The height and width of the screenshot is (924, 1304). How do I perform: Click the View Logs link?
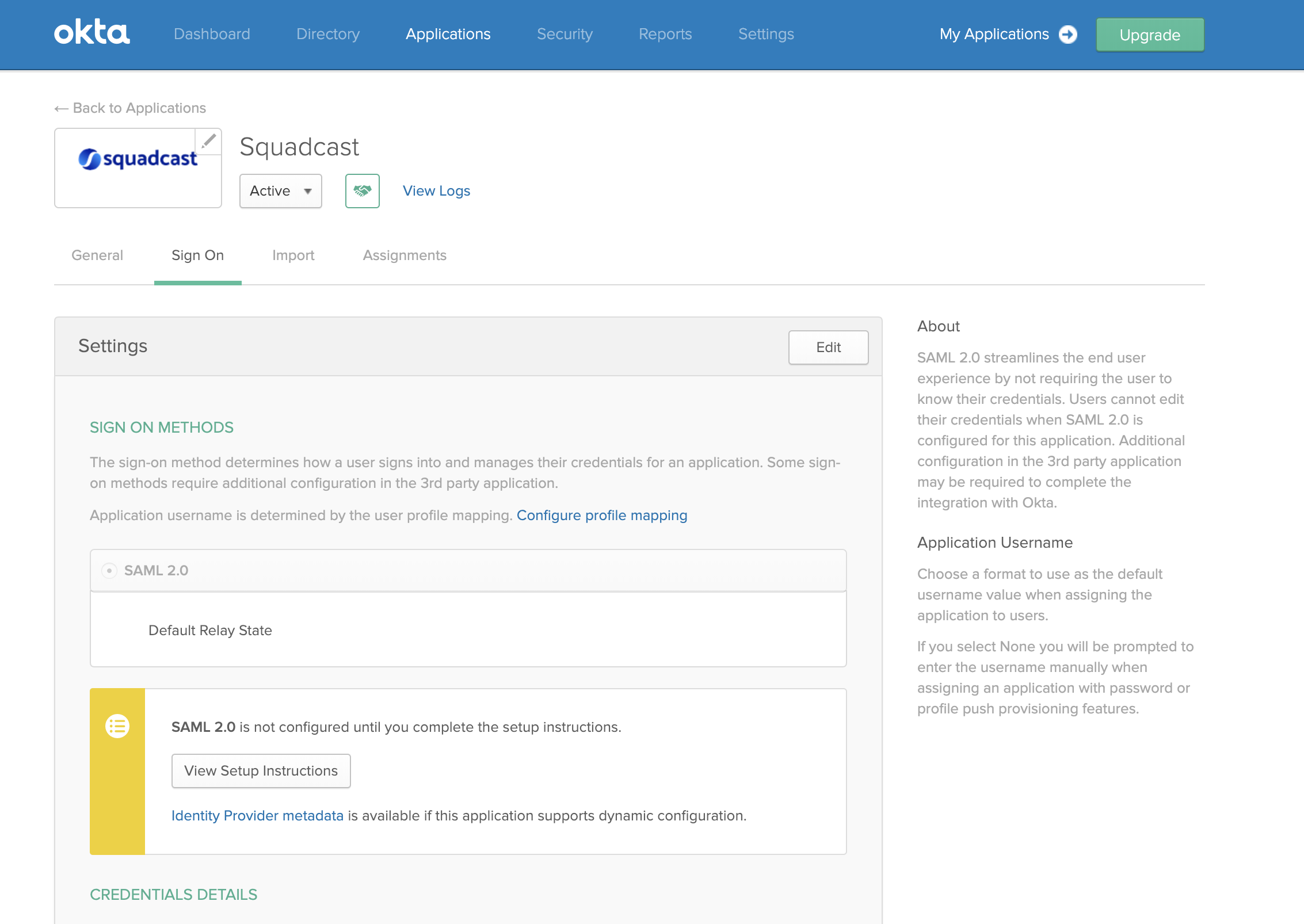tap(436, 191)
